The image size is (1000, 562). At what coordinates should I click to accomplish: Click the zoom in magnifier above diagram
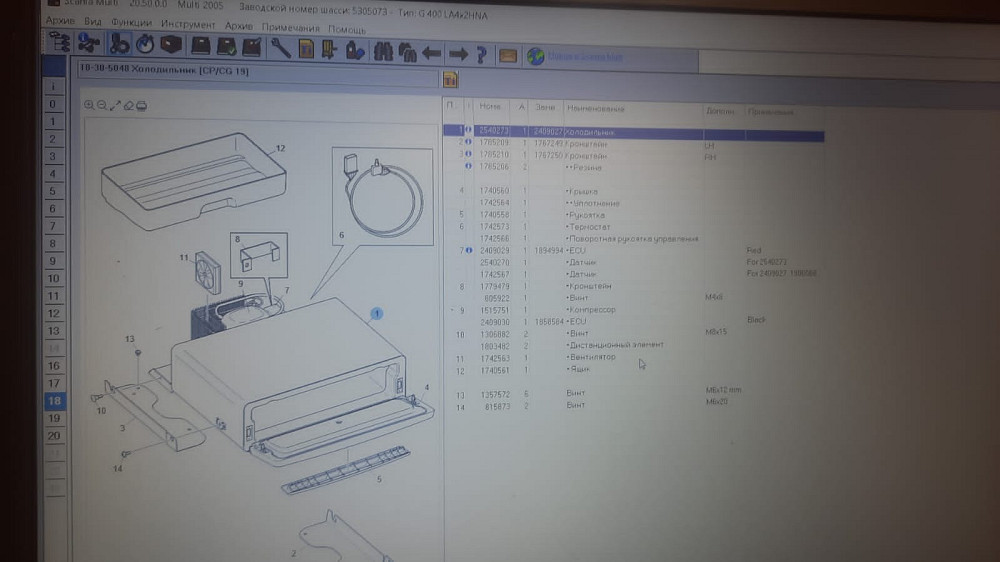point(89,105)
